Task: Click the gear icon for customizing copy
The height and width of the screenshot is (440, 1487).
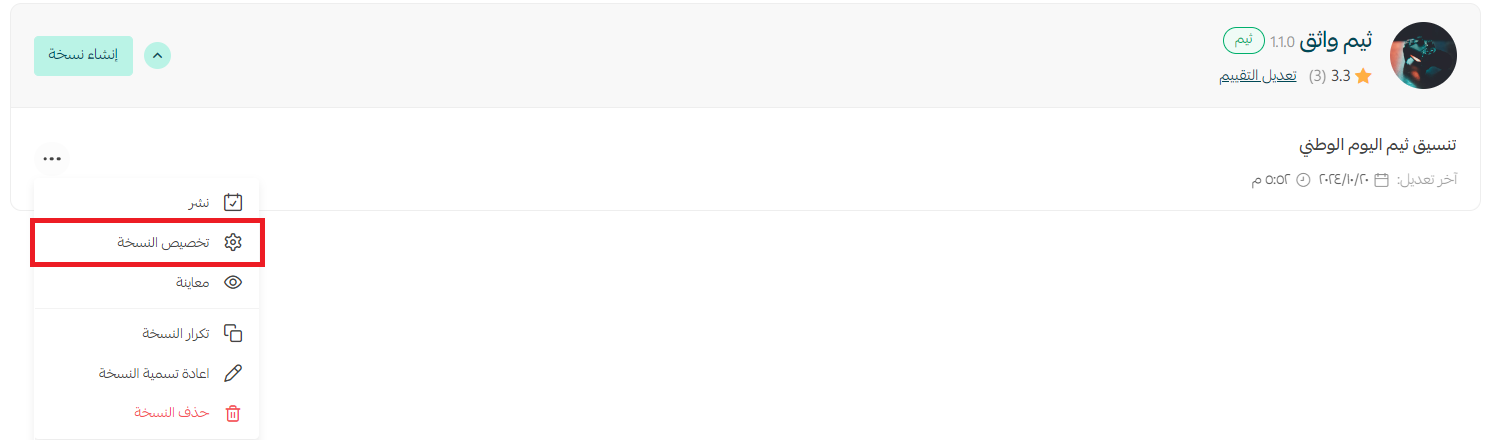Action: [x=233, y=242]
